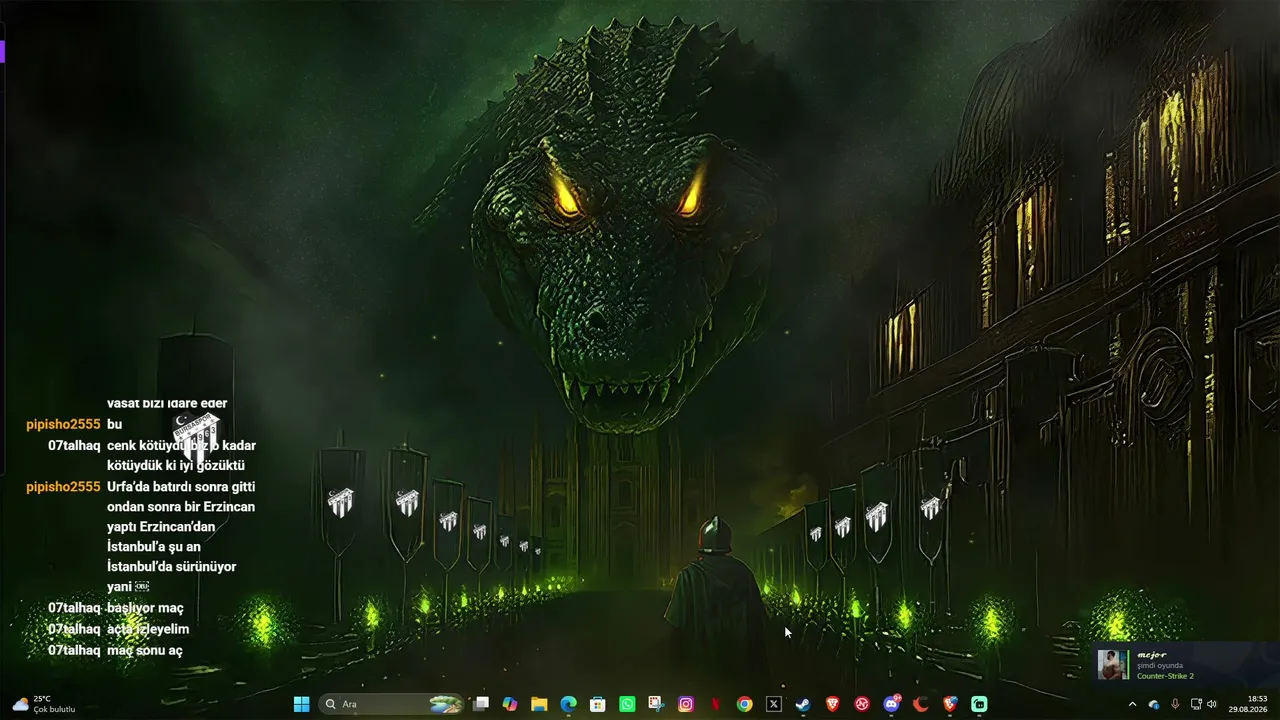Open WhatsApp from the taskbar
Viewport: 1280px width, 720px height.
[x=627, y=704]
